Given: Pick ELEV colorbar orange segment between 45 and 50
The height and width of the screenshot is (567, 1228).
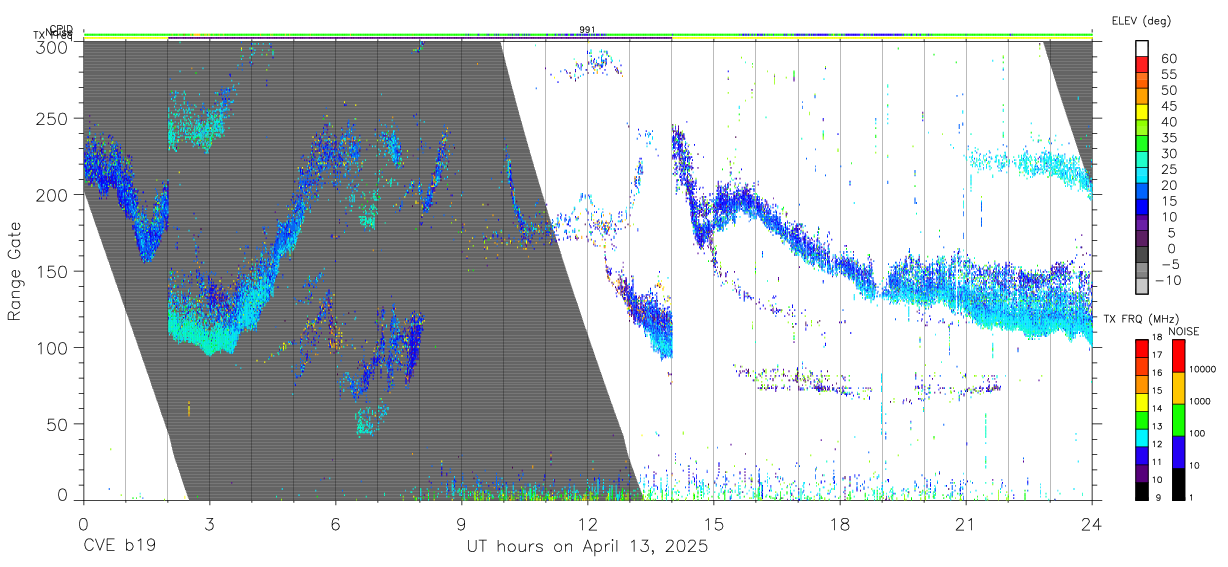Looking at the screenshot, I should (x=1142, y=98).
